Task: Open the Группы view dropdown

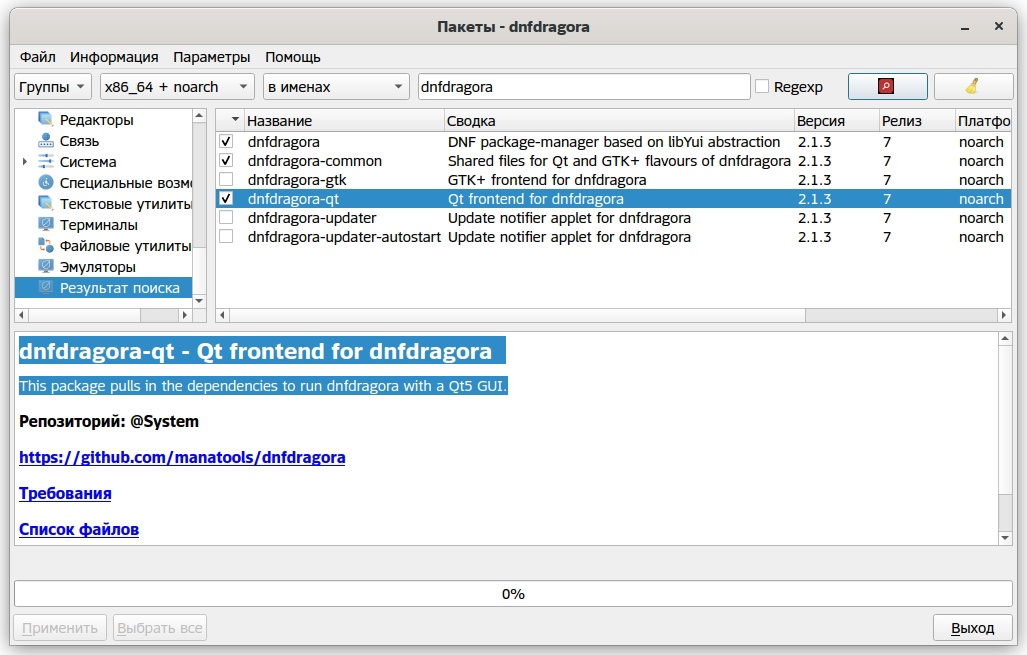Action: click(x=52, y=86)
